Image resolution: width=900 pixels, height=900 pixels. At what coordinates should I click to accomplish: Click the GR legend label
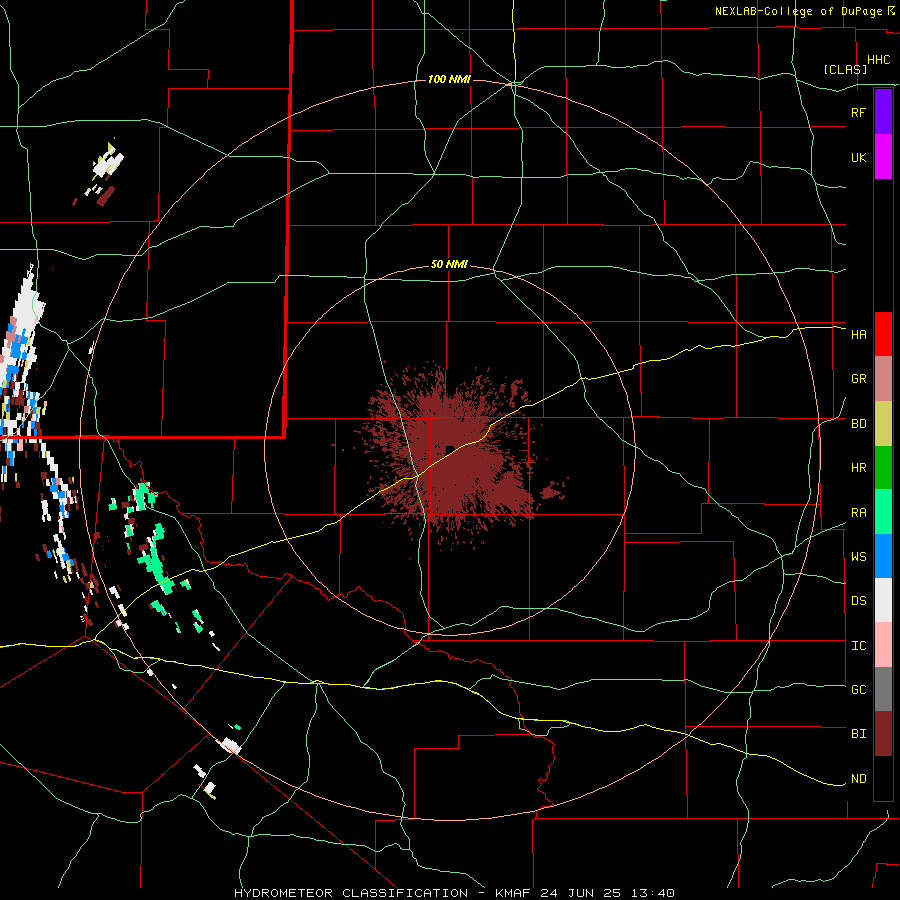click(858, 379)
